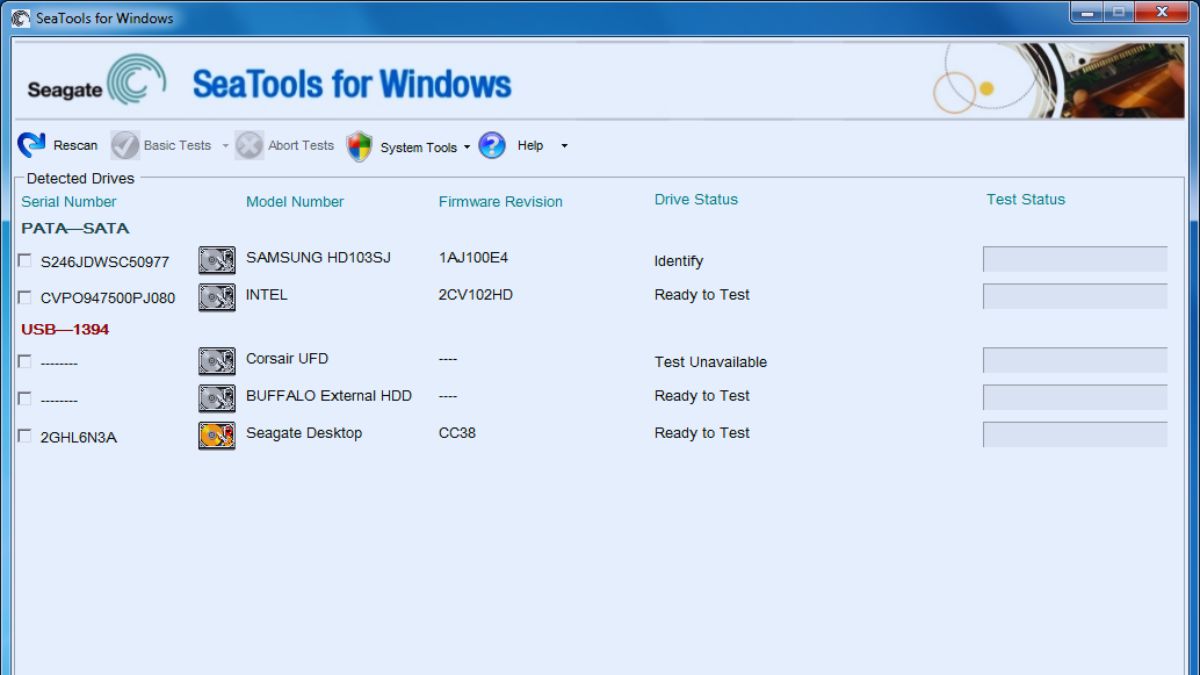Minimize the SeaTools for Windows window
Screen dimensions: 1200x675
(1086, 12)
